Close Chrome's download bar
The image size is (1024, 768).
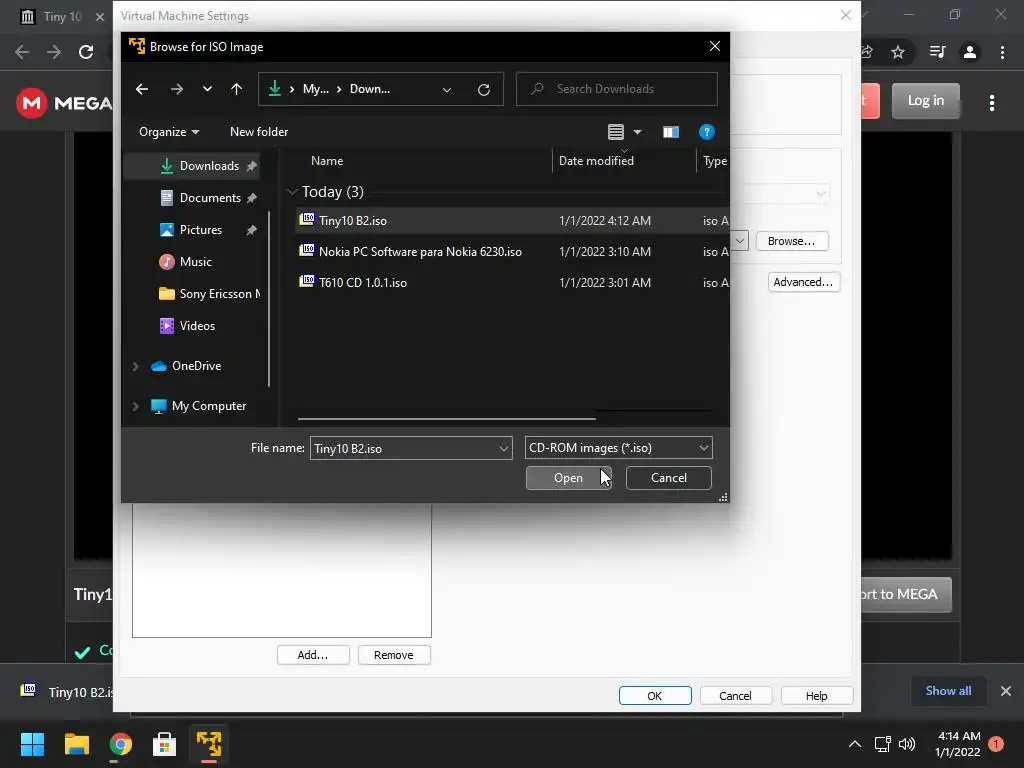1006,691
